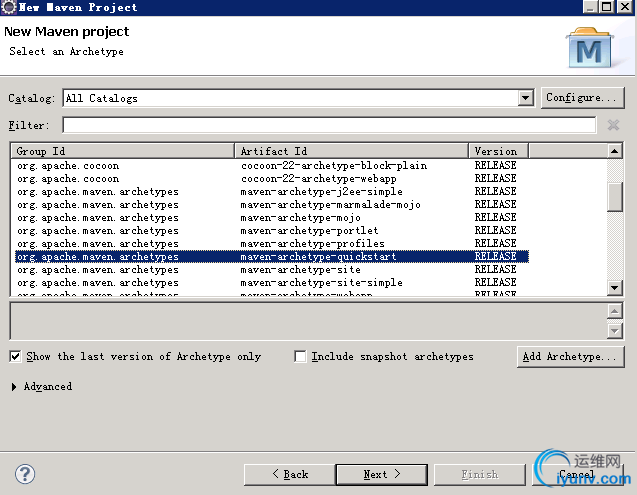Select cocoon-22-archetype-block-plain row
637x495 pixels.
coord(272,165)
